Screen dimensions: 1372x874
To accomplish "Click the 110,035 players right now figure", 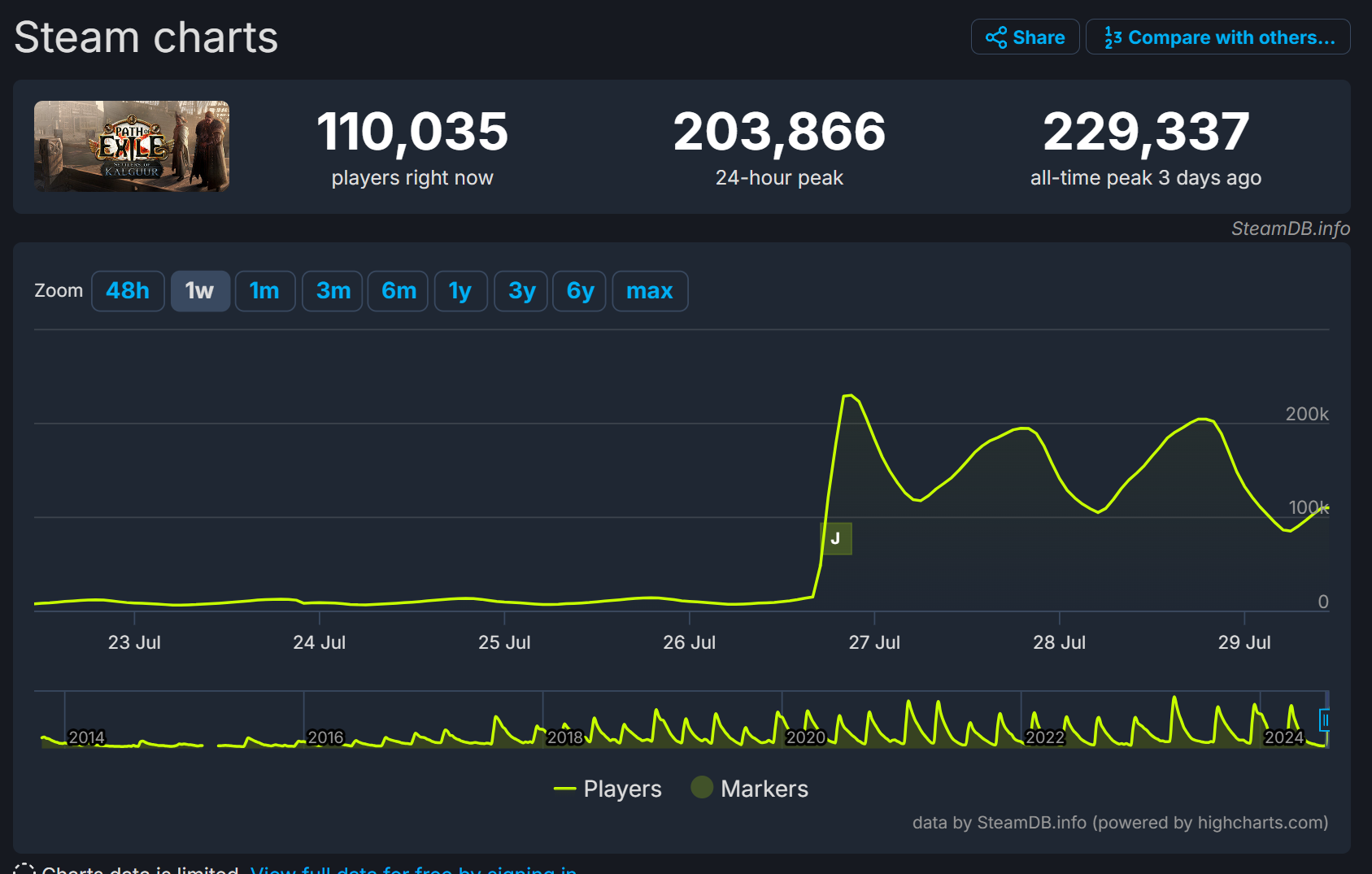I will point(412,132).
